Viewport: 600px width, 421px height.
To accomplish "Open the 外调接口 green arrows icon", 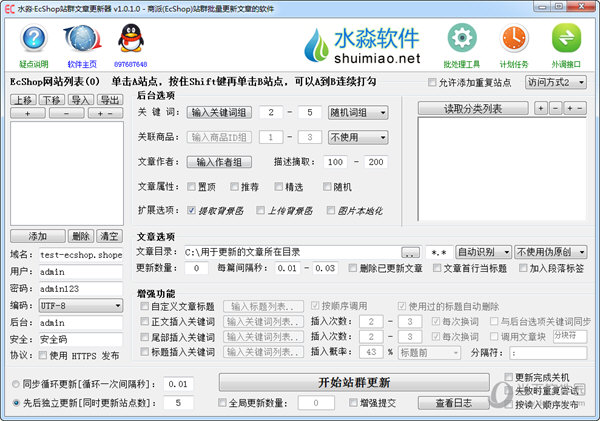I will [566, 38].
